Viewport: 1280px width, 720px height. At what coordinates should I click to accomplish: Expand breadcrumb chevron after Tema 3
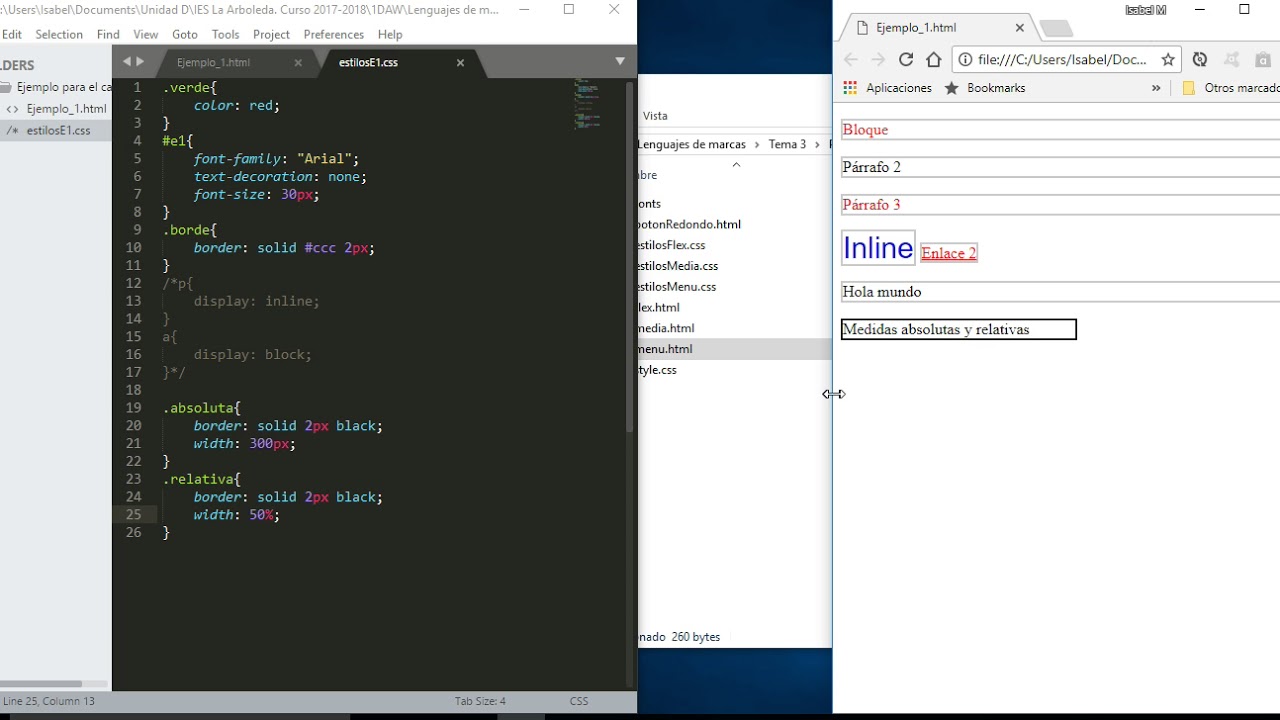[817, 144]
